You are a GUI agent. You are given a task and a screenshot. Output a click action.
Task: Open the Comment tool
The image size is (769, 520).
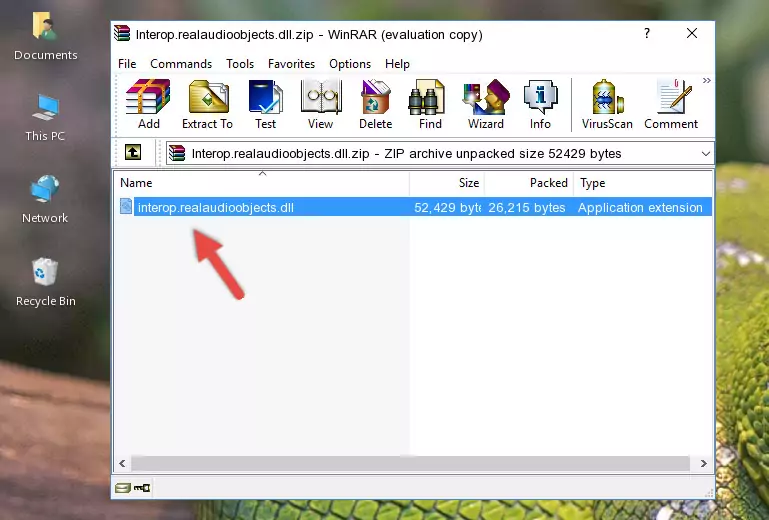coord(671,104)
